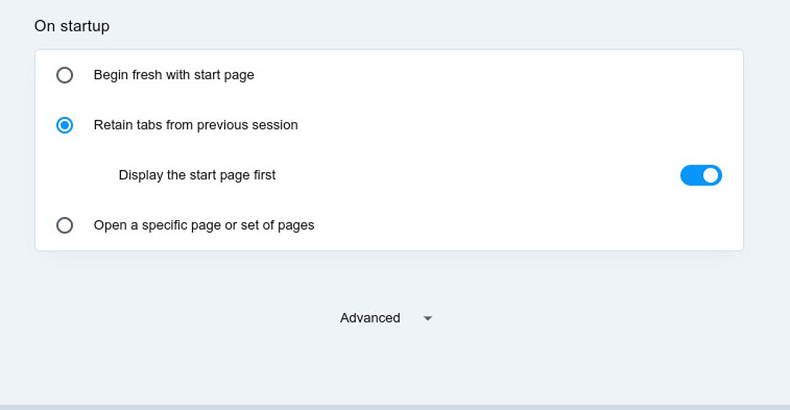Click the empty radio circle on the bottom row
The image size is (790, 410).
tap(65, 225)
